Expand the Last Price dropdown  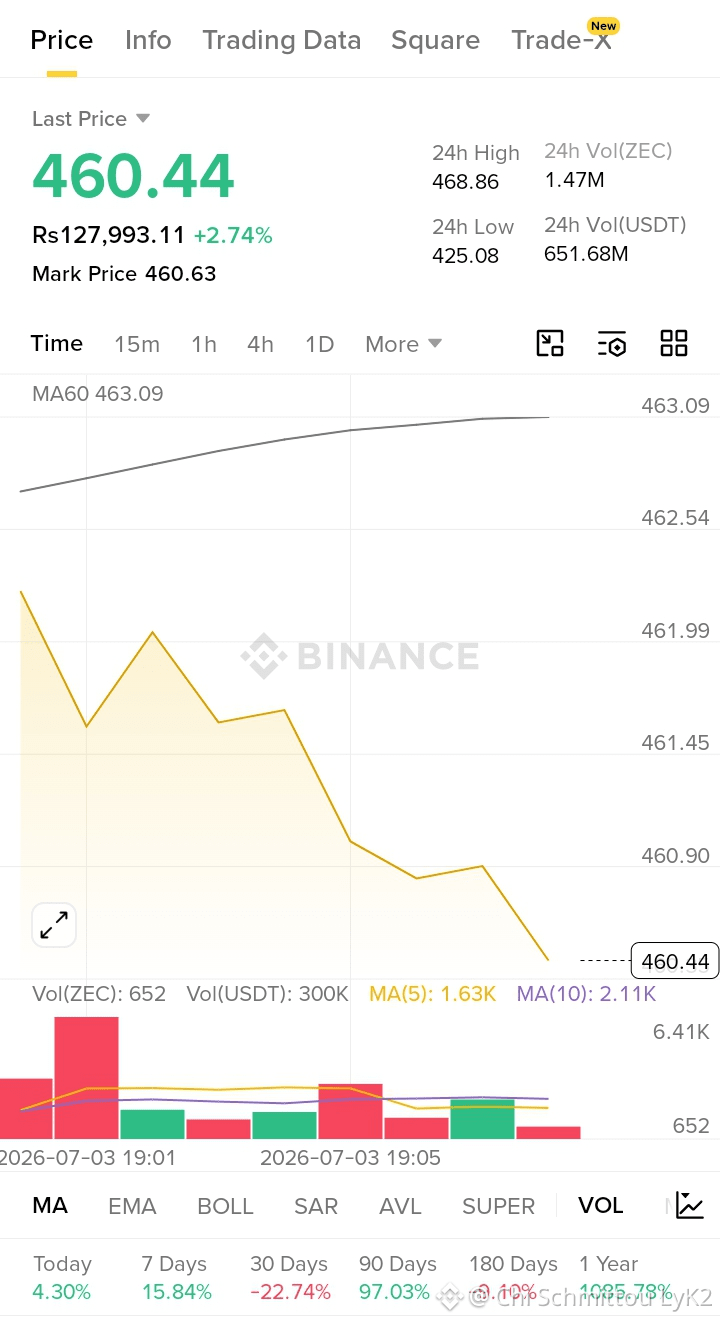tap(143, 118)
